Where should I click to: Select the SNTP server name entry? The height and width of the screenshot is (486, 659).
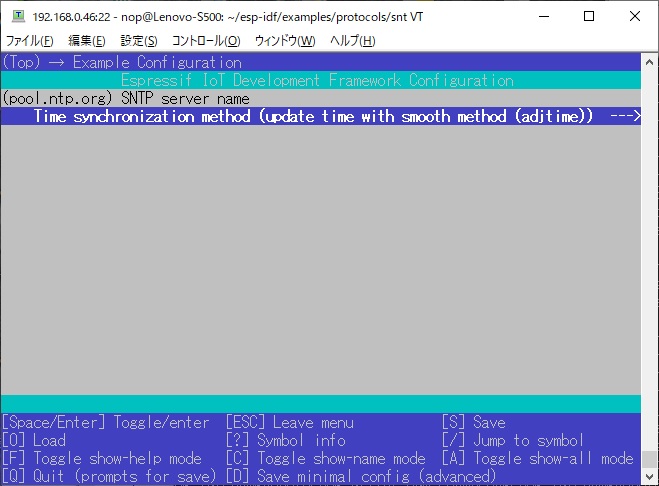[321, 98]
